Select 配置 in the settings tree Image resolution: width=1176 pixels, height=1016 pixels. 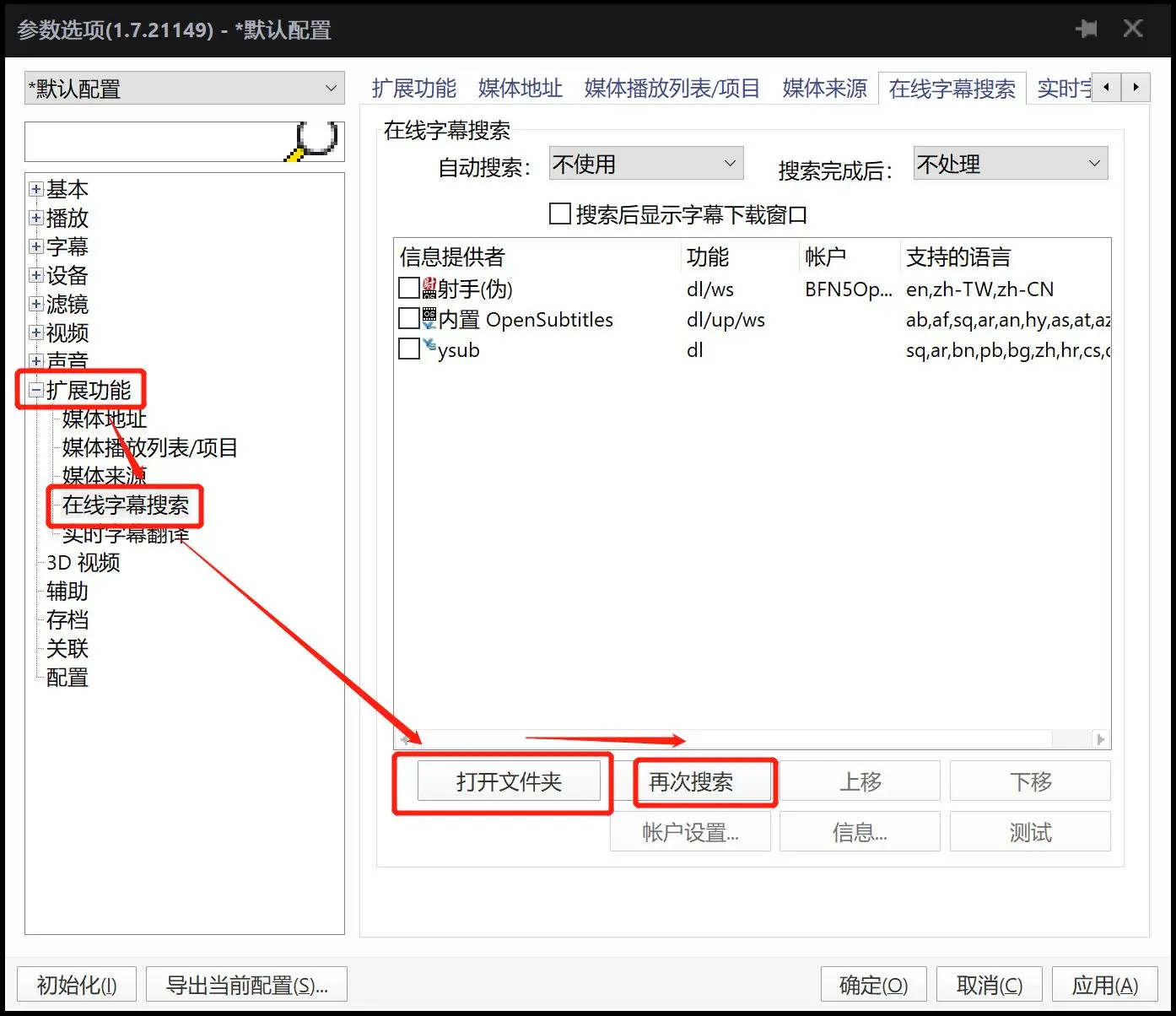(x=67, y=677)
